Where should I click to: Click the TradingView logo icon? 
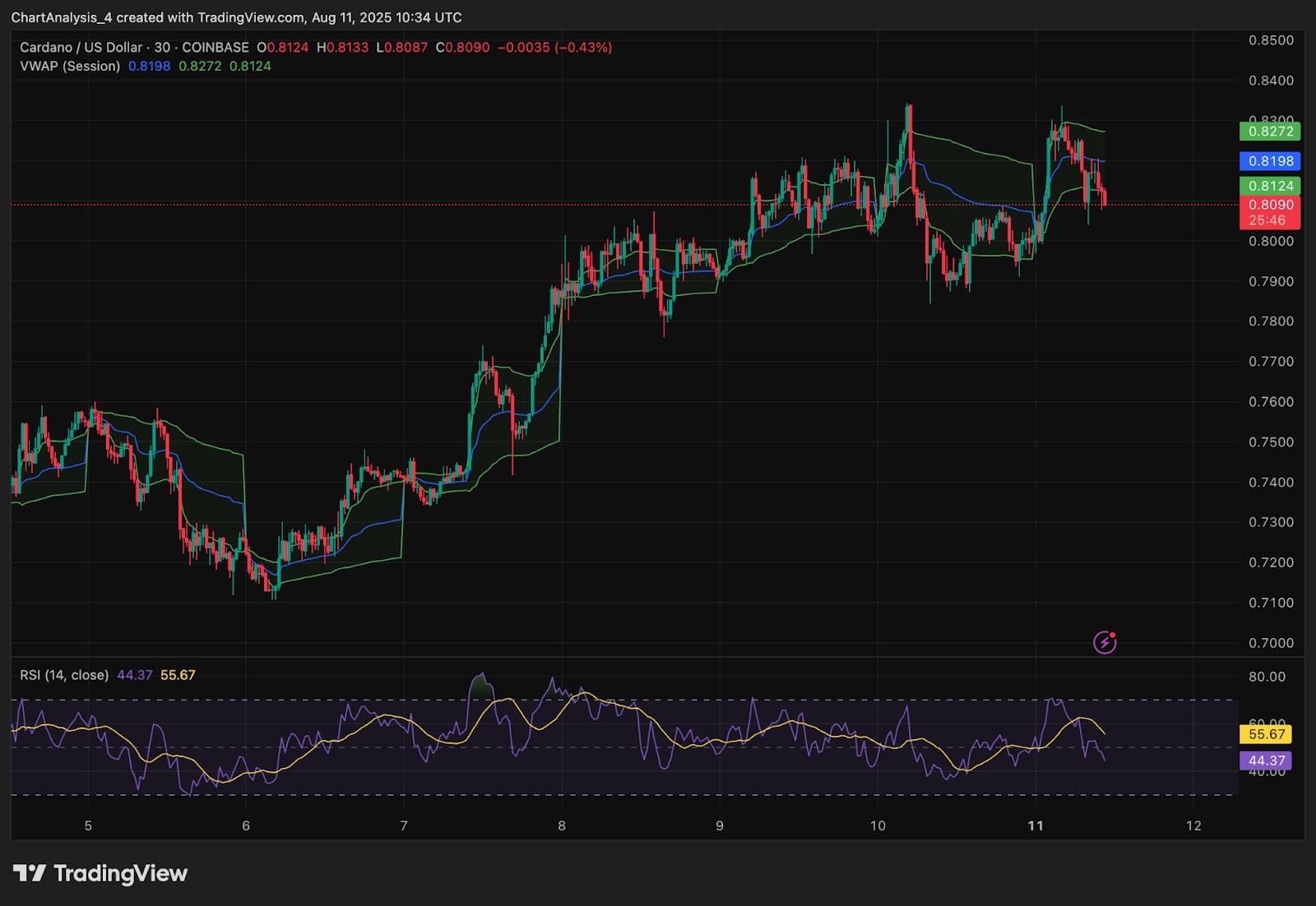point(30,873)
